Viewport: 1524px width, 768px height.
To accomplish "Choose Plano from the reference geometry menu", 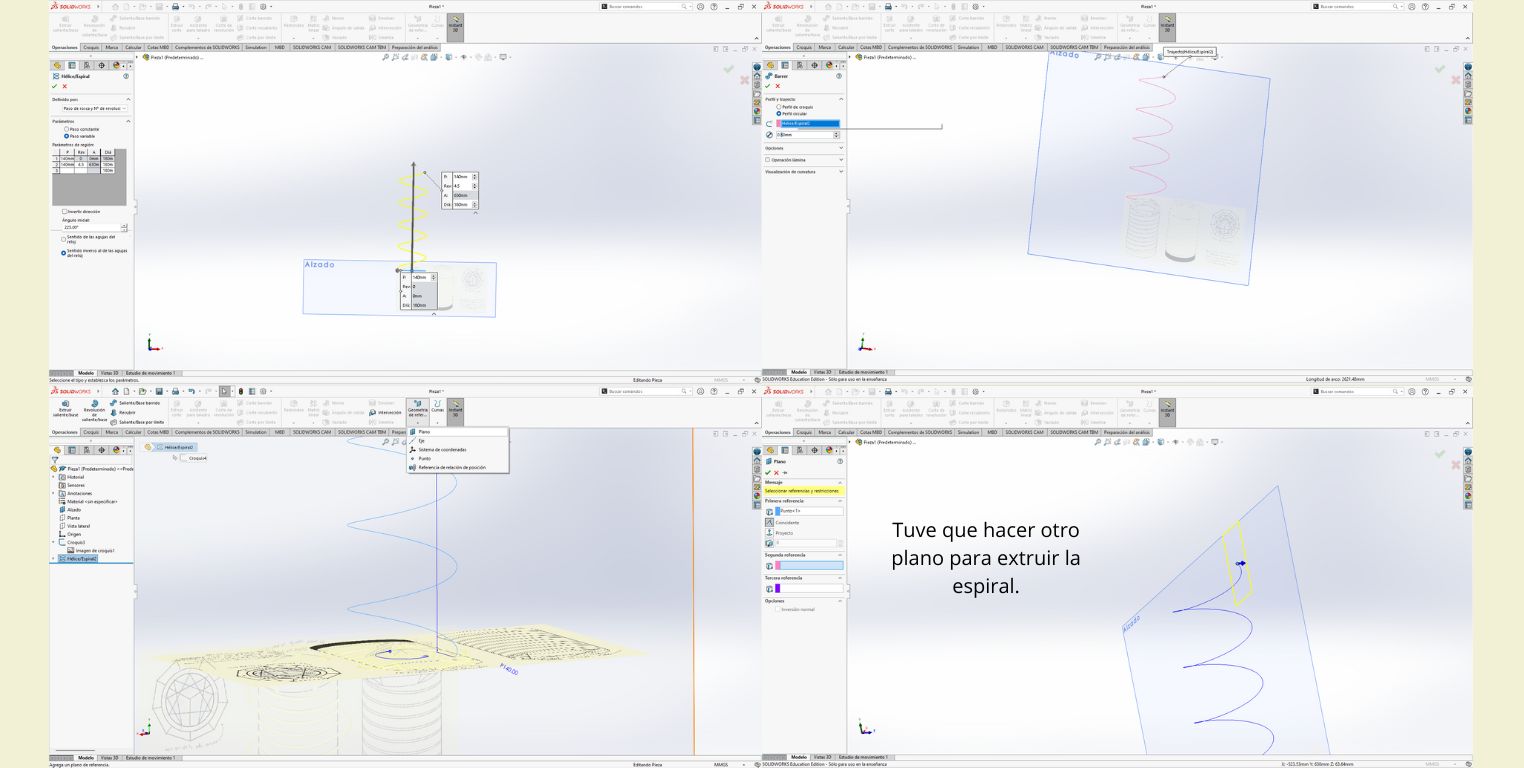I will coord(457,432).
